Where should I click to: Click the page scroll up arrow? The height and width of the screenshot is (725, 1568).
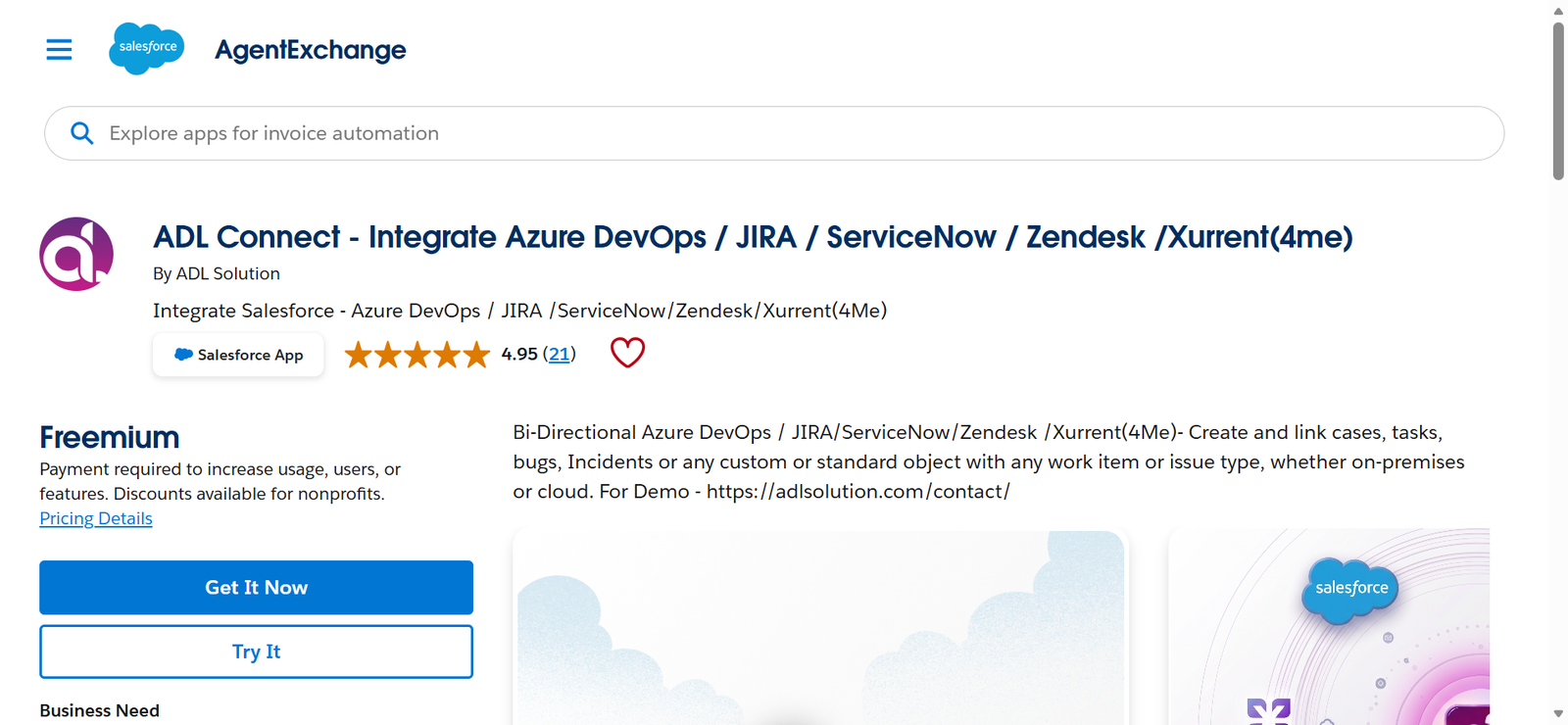coord(1558,11)
